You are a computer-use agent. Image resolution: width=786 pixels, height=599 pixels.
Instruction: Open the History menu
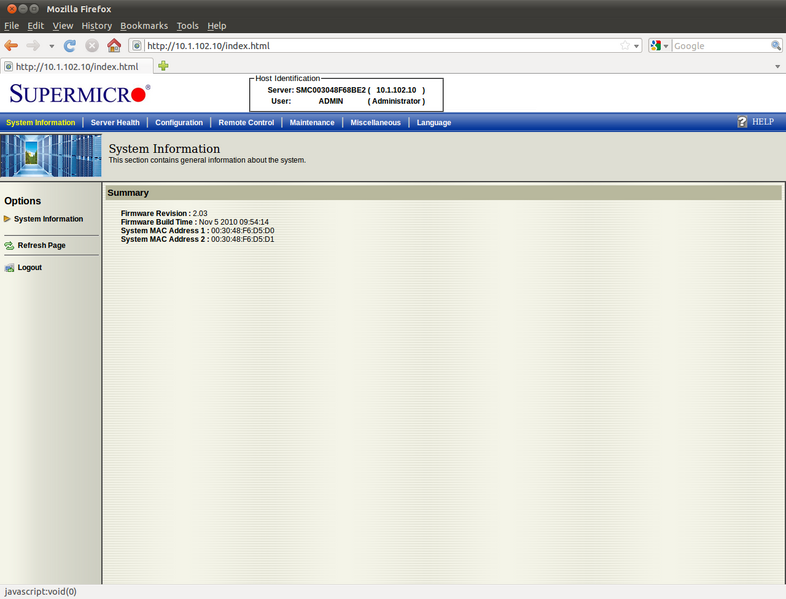click(x=97, y=26)
